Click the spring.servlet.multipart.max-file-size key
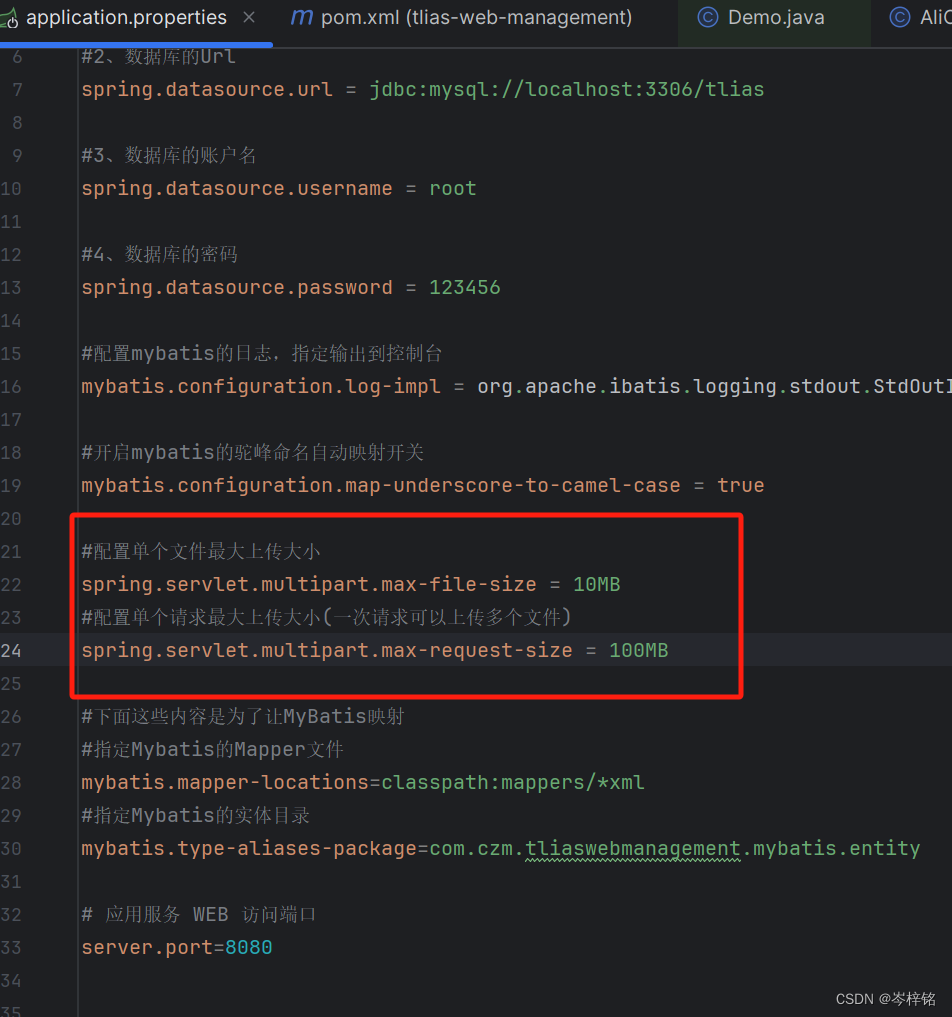952x1017 pixels. coord(309,585)
